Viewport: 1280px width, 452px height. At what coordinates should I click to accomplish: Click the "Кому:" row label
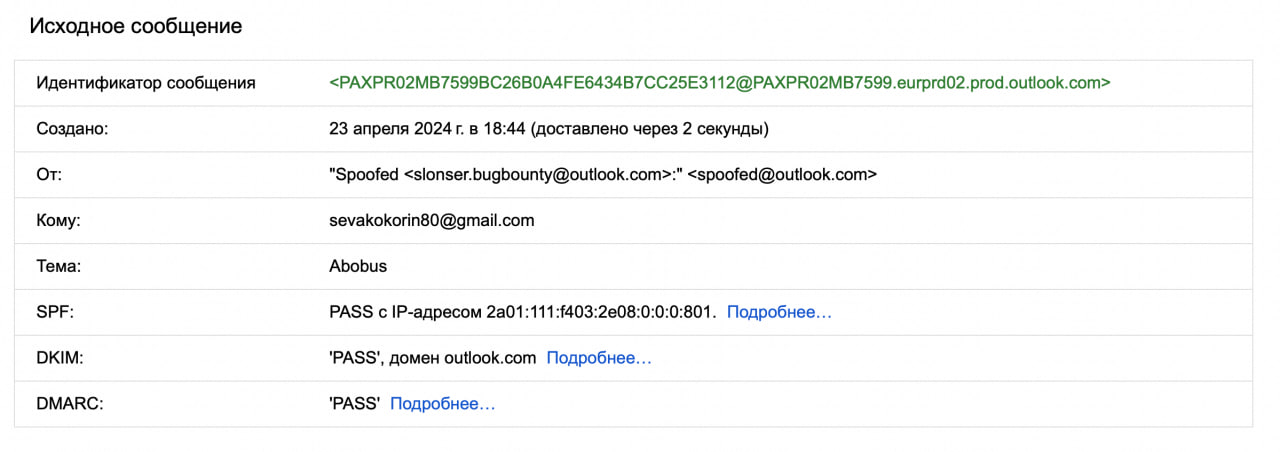tap(58, 221)
